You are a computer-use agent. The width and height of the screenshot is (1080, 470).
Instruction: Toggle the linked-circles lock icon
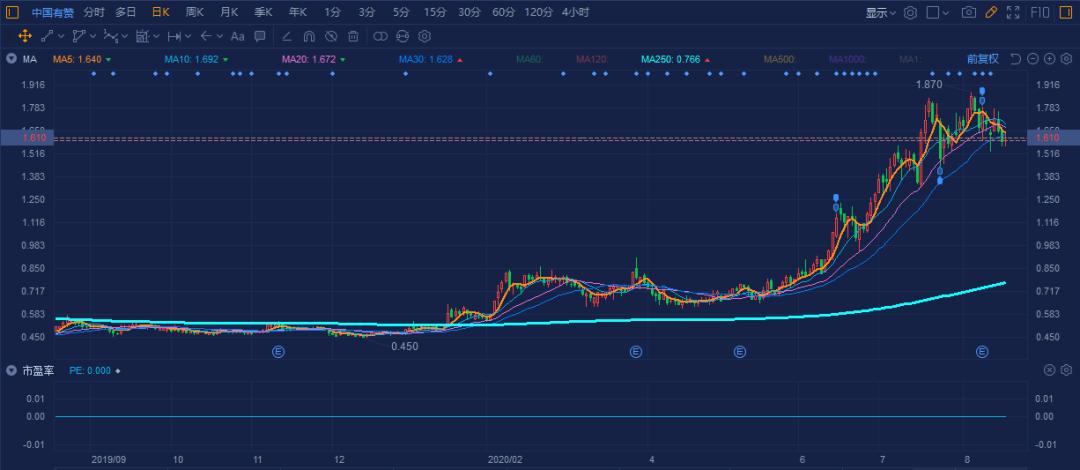380,36
